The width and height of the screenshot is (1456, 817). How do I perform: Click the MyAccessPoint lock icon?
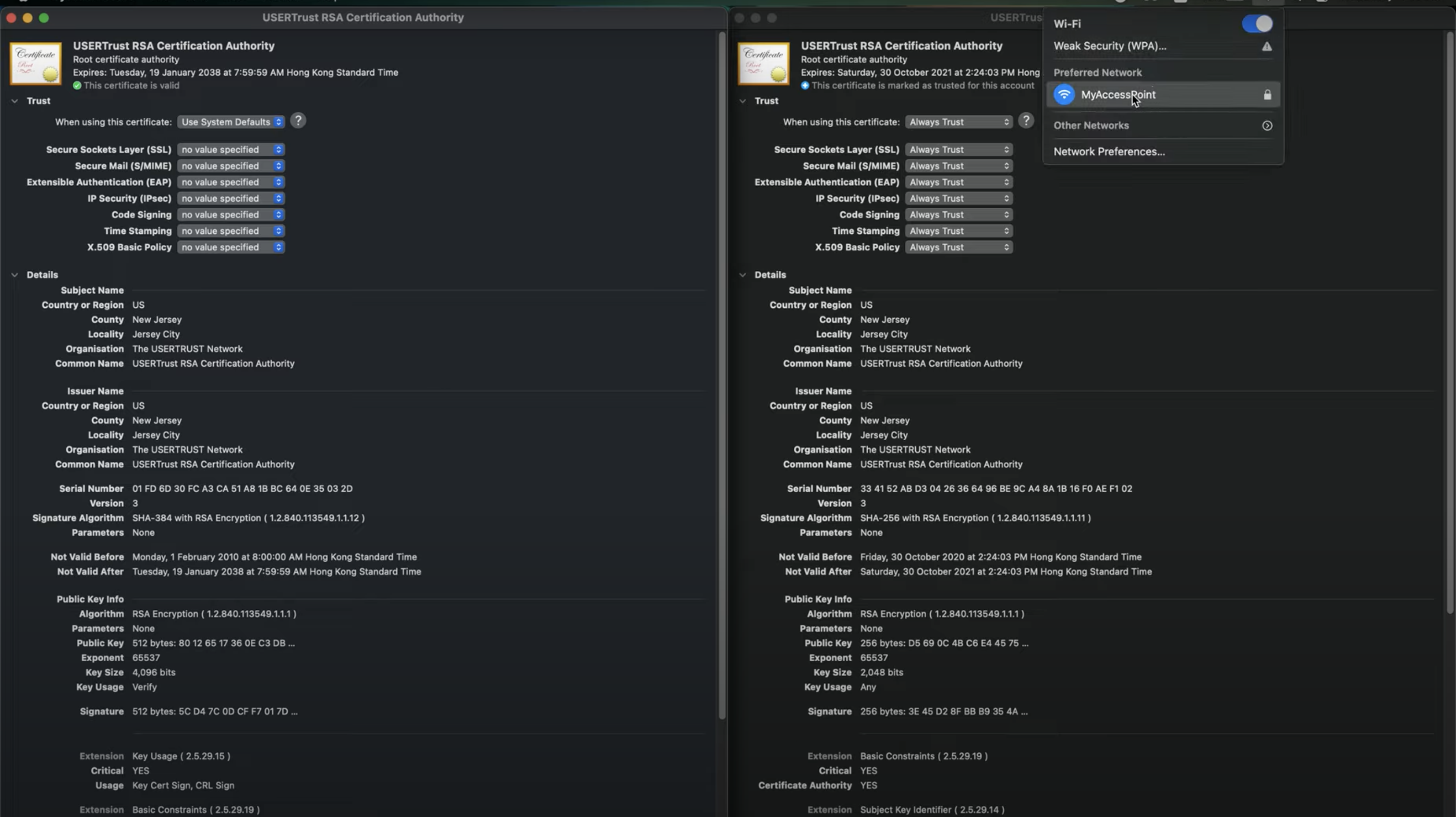1267,94
